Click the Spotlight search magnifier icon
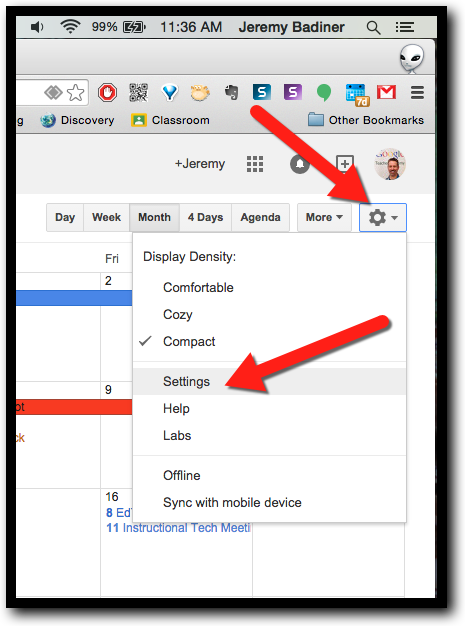The width and height of the screenshot is (465, 626). pos(373,28)
